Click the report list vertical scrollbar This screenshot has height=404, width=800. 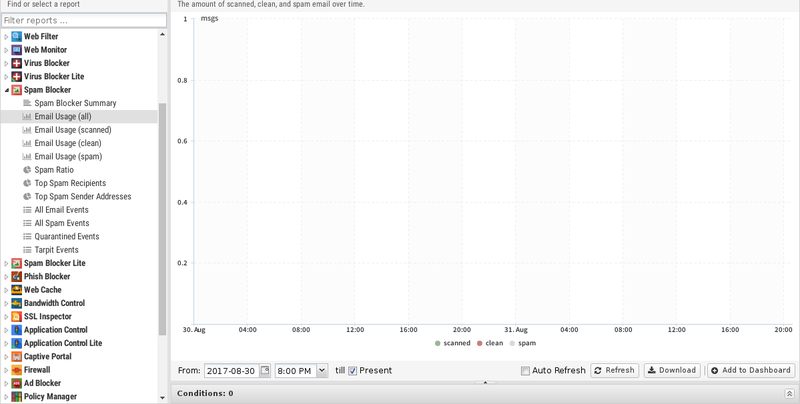(x=162, y=219)
